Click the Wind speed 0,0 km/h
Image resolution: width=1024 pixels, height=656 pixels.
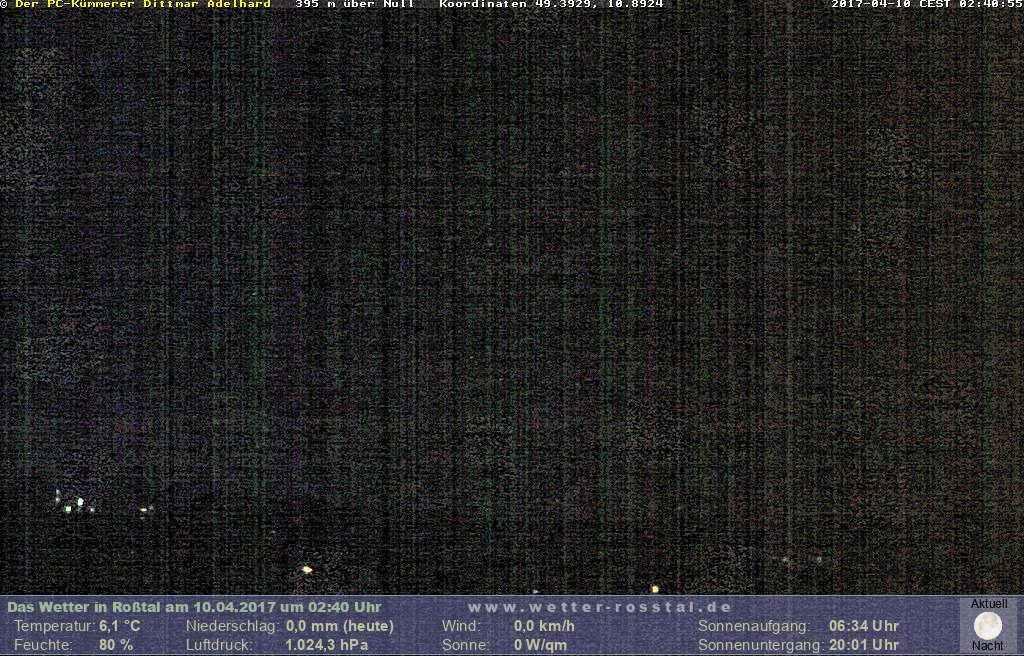tap(544, 626)
